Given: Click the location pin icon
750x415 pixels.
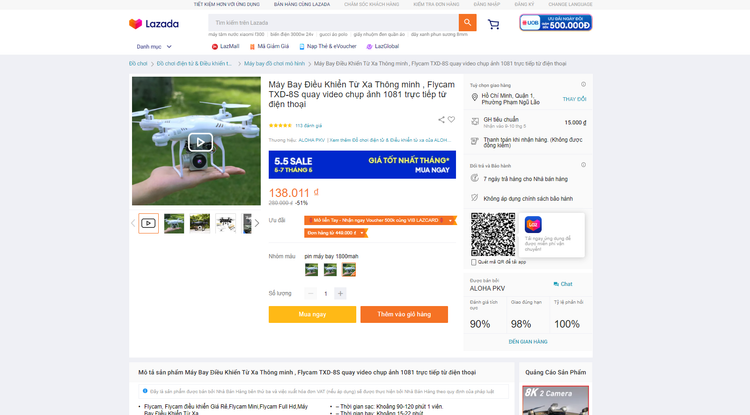Looking at the screenshot, I should click(x=474, y=98).
